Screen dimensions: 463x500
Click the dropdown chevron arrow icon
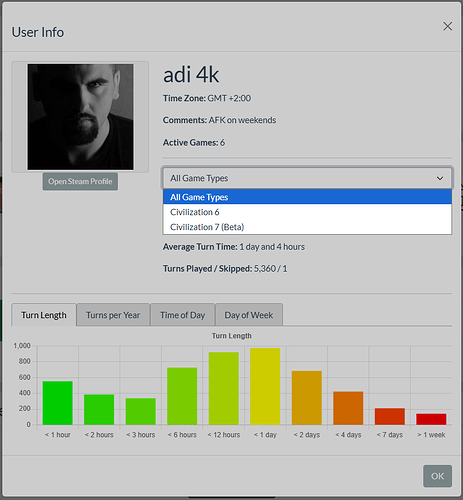click(x=440, y=178)
